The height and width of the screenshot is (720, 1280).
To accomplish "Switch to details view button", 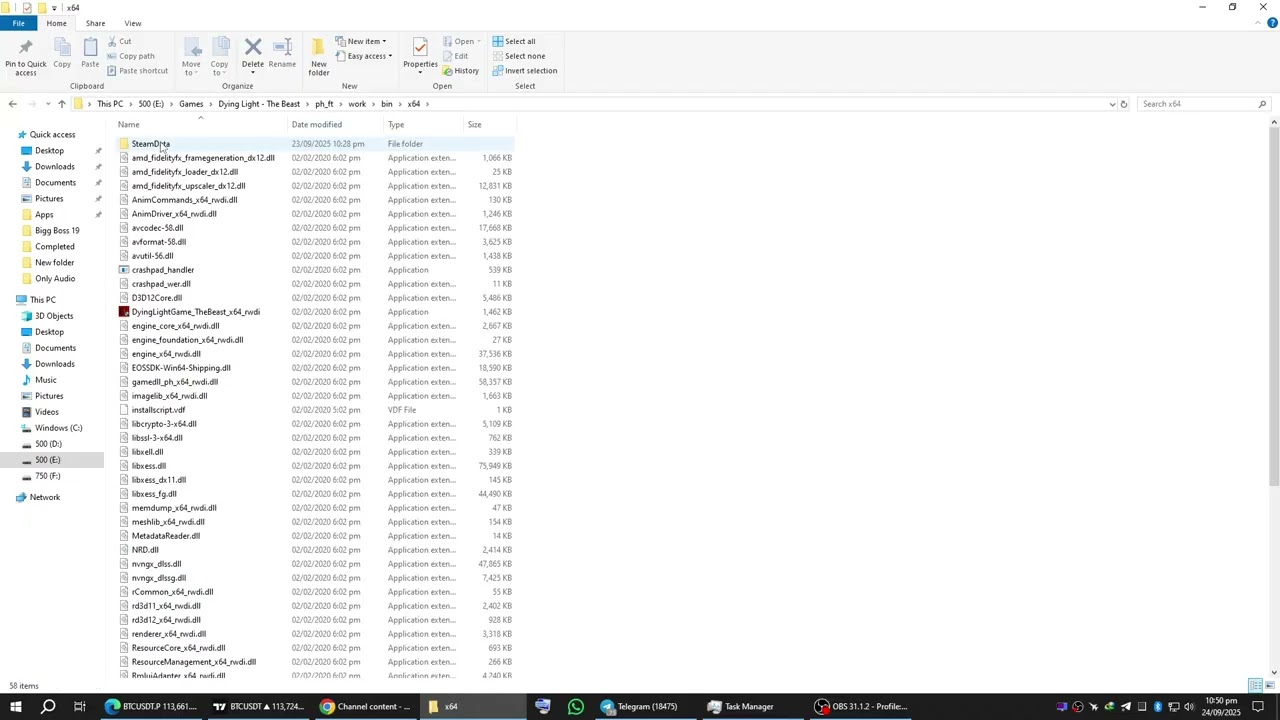I will pyautogui.click(x=1255, y=685).
